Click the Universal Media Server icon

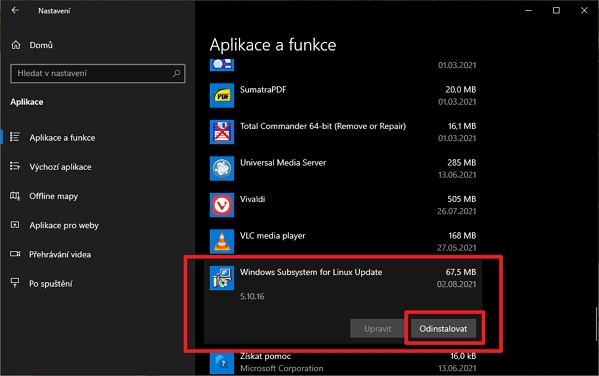pyautogui.click(x=222, y=169)
